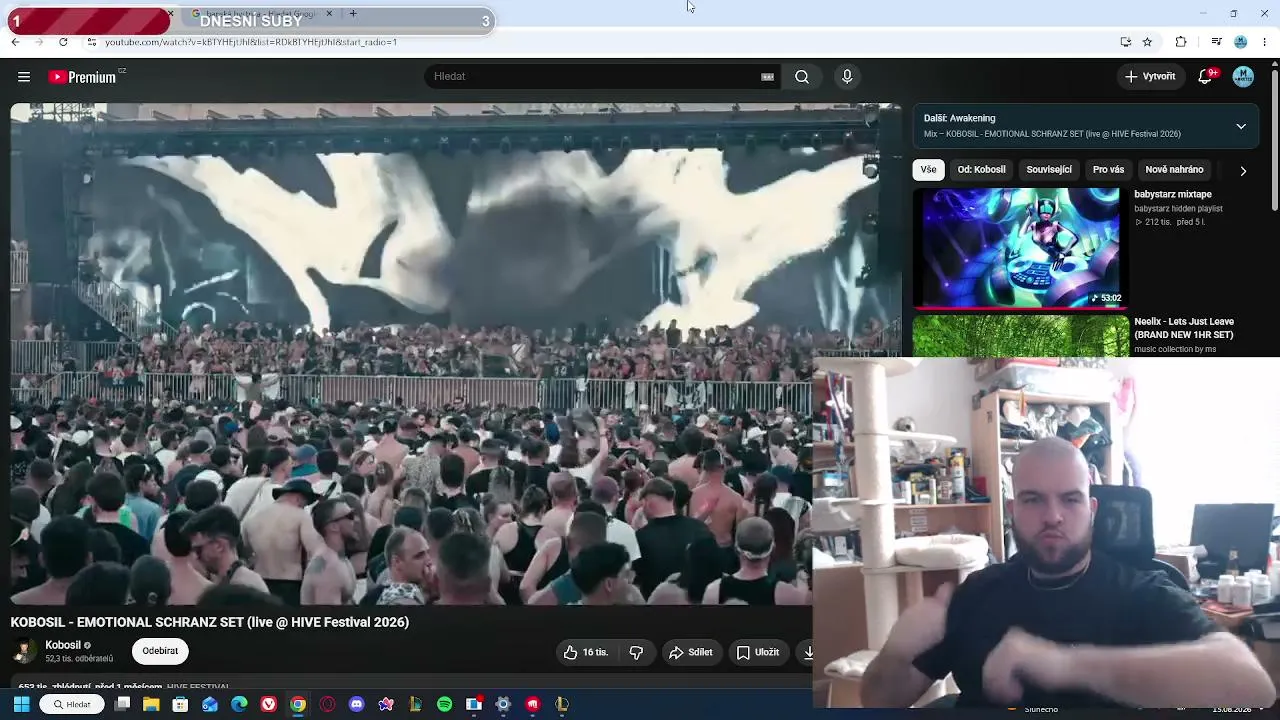Open Steam settings gear app on taskbar

(503, 704)
